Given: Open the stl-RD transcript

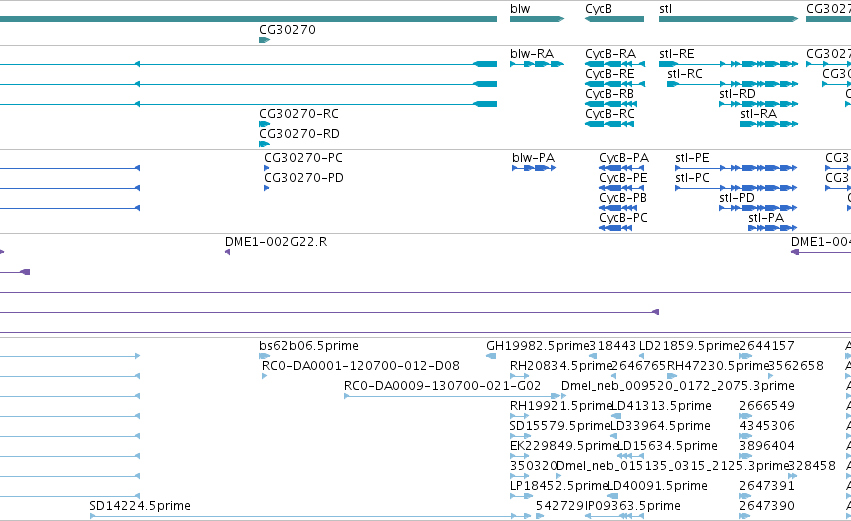Looking at the screenshot, I should coord(759,104).
